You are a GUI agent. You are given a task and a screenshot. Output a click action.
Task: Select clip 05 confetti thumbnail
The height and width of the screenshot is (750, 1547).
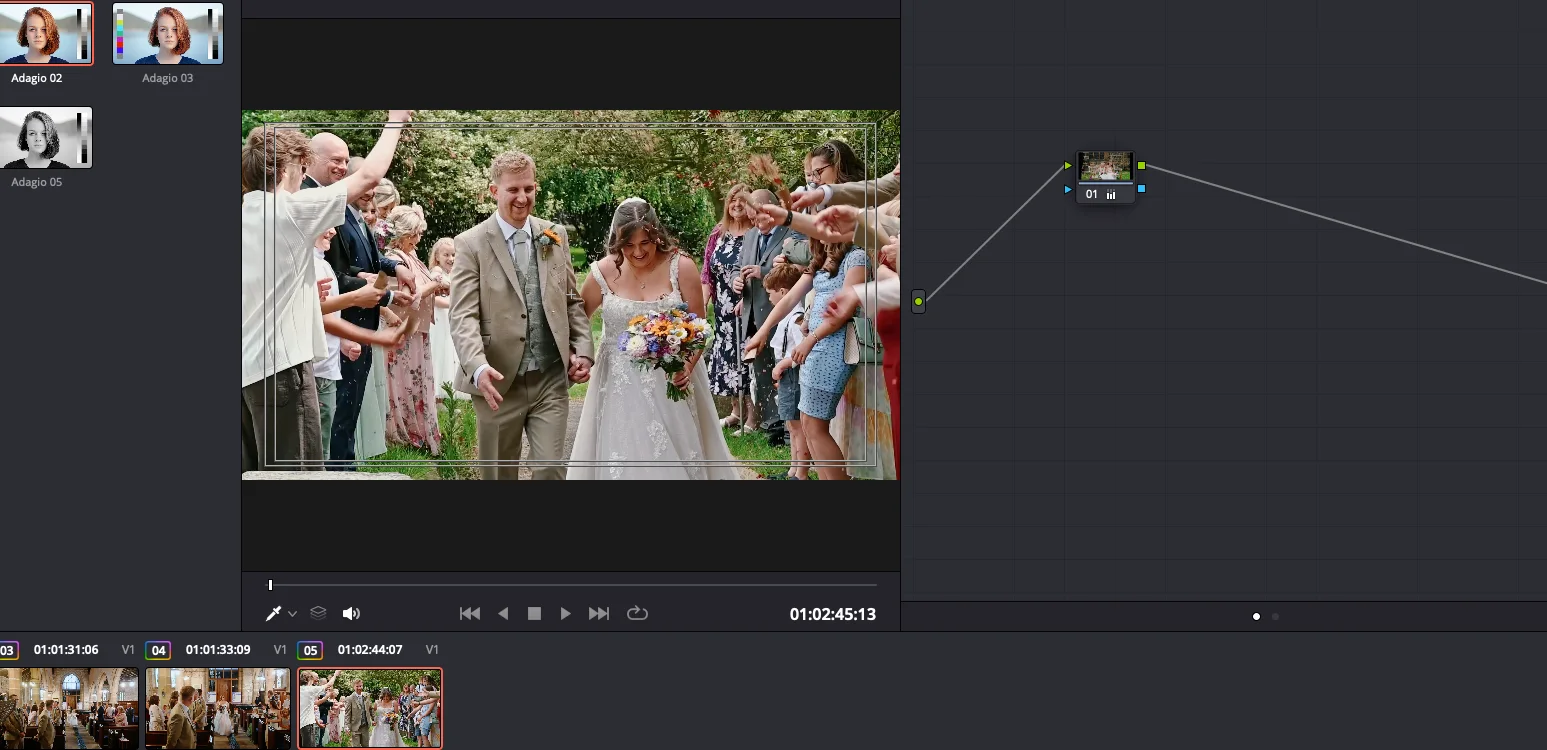pos(370,708)
